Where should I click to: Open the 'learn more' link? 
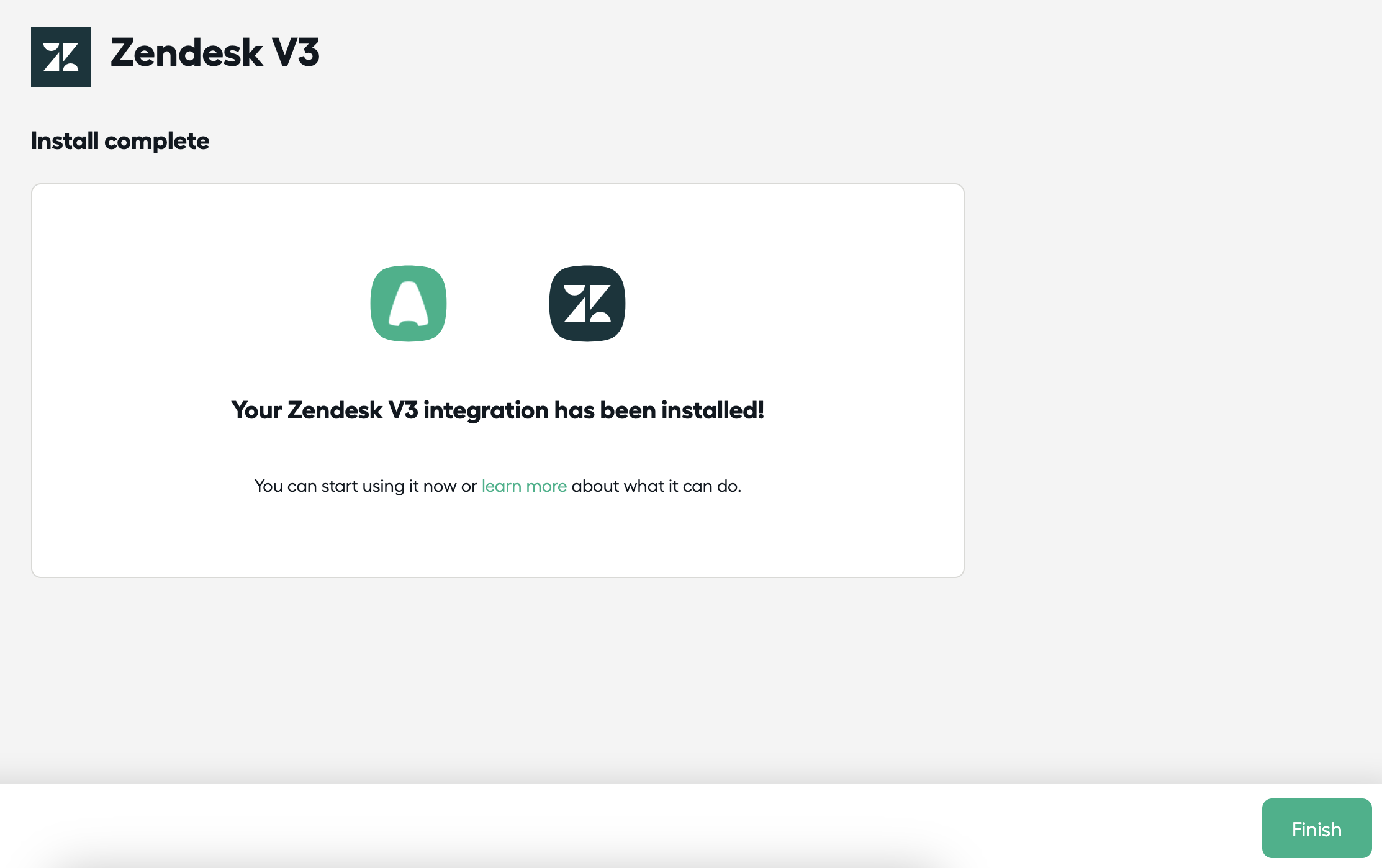524,486
